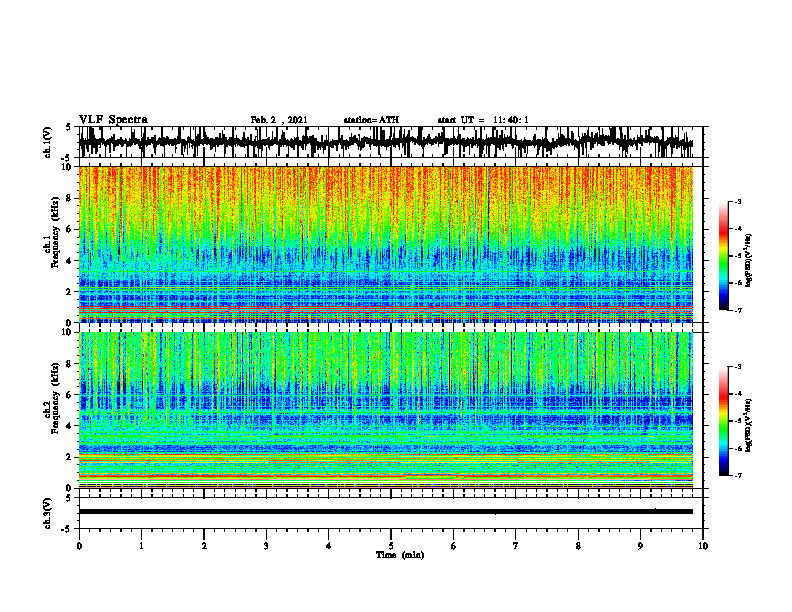Click the 'station=ATH' header label
The image size is (792, 612).
tap(371, 120)
